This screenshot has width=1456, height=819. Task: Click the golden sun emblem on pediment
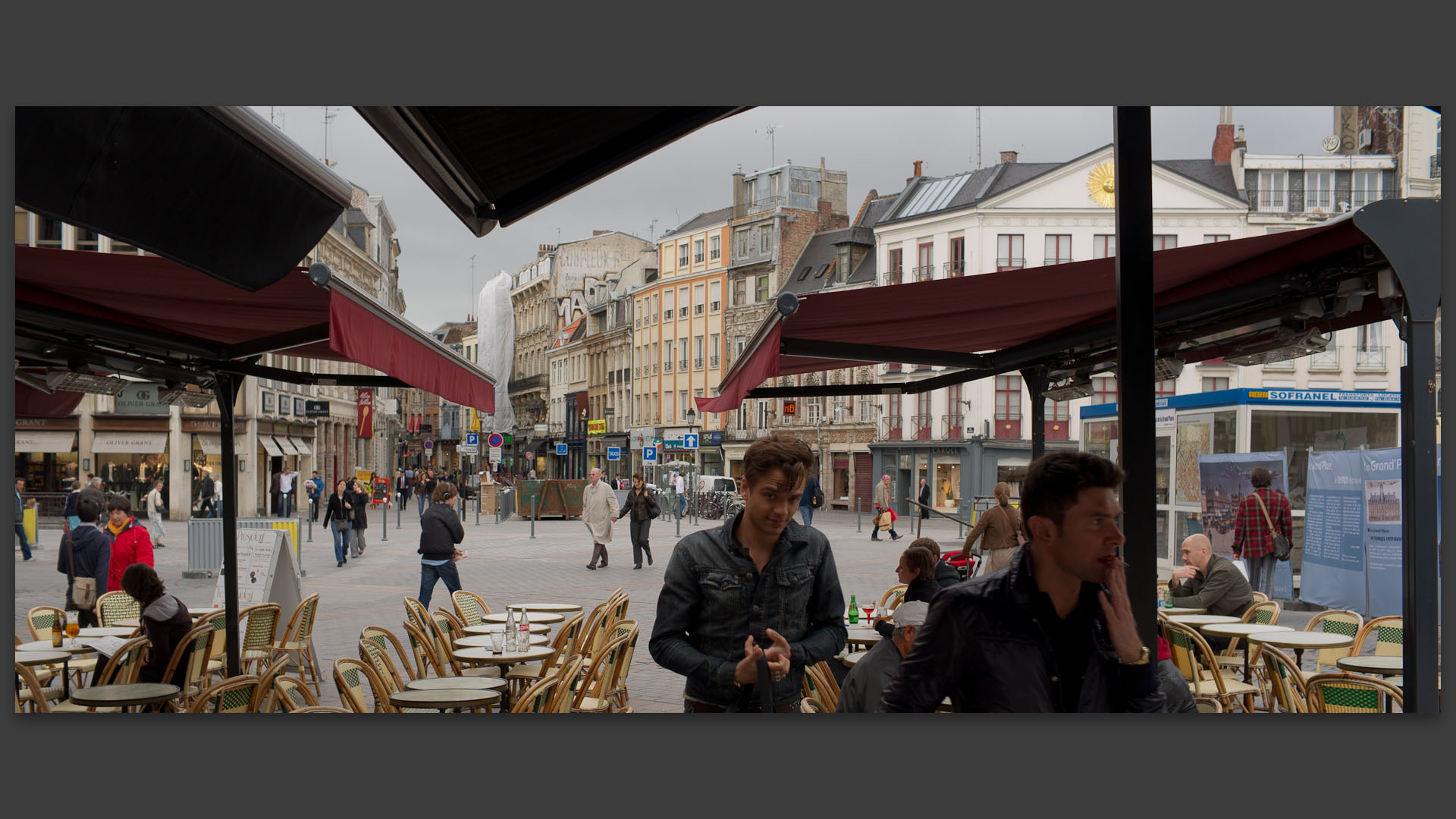click(1100, 184)
